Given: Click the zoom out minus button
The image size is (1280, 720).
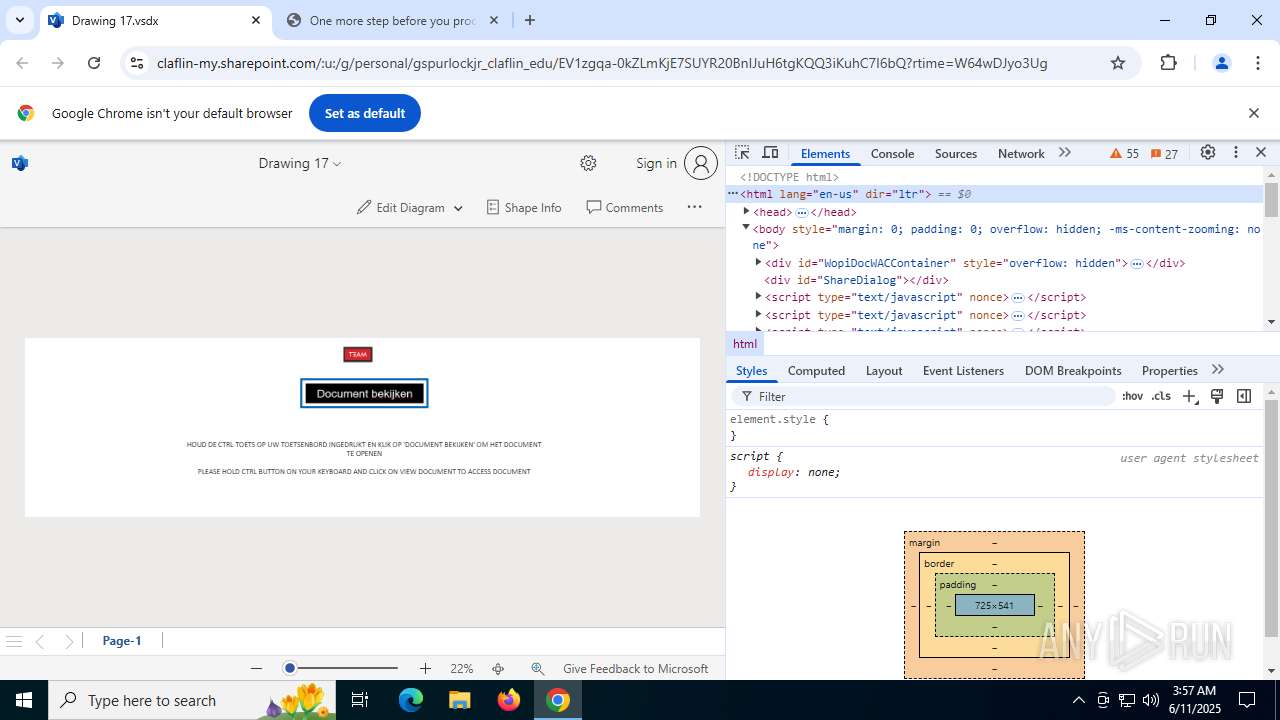Looking at the screenshot, I should tap(257, 668).
